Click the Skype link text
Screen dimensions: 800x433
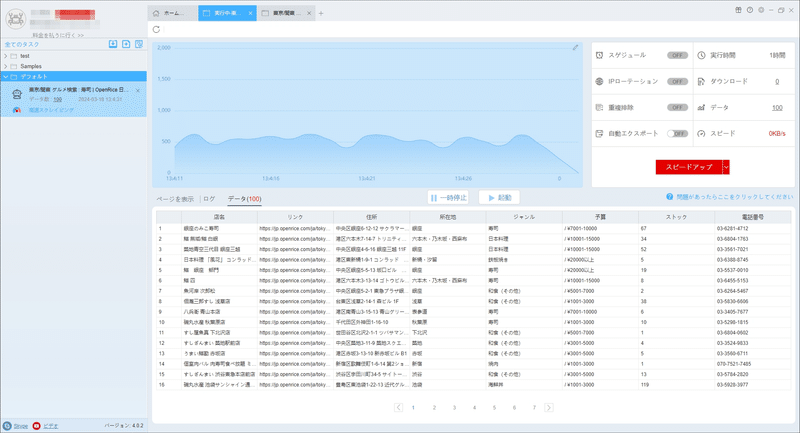21,426
